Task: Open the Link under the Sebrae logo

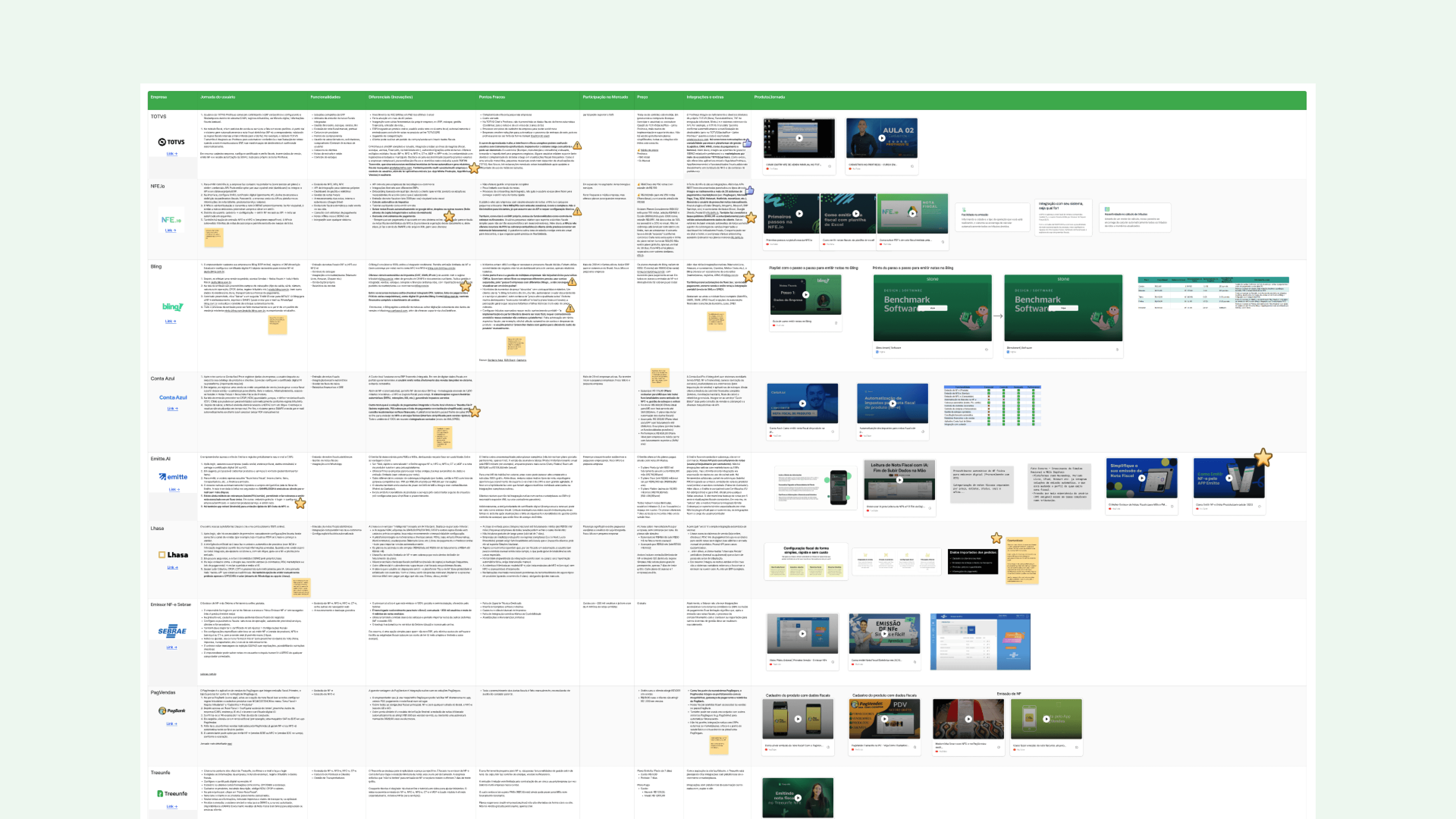Action: 172,647
